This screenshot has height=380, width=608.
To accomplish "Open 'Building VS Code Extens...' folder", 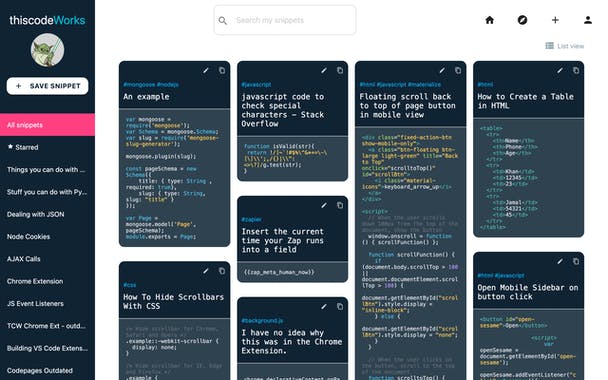I will pyautogui.click(x=47, y=348).
